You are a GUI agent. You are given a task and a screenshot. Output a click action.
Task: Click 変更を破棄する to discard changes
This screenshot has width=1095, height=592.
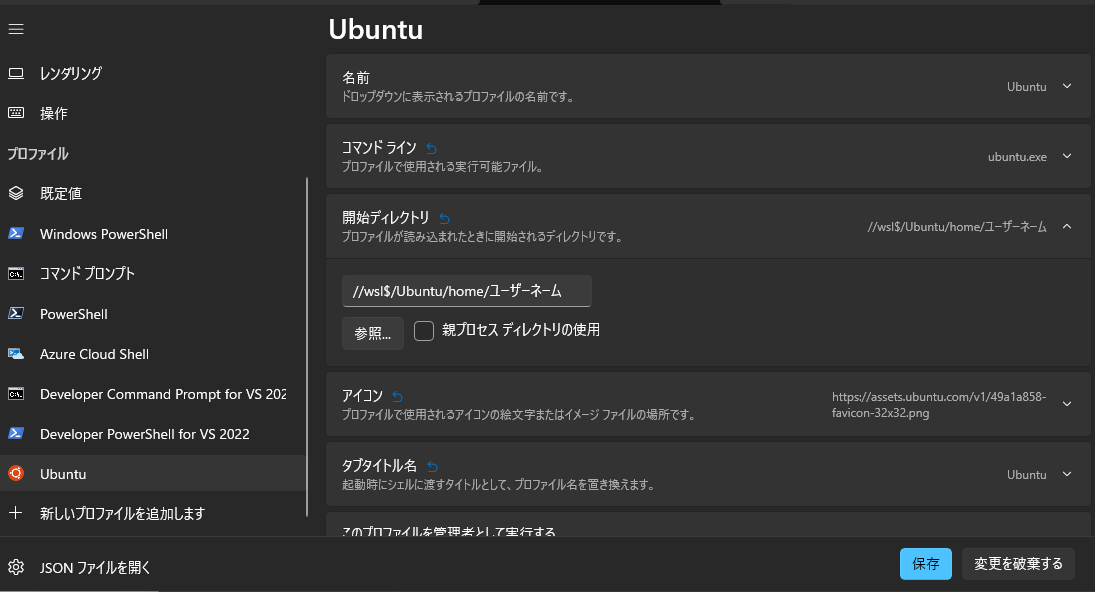coord(1017,563)
